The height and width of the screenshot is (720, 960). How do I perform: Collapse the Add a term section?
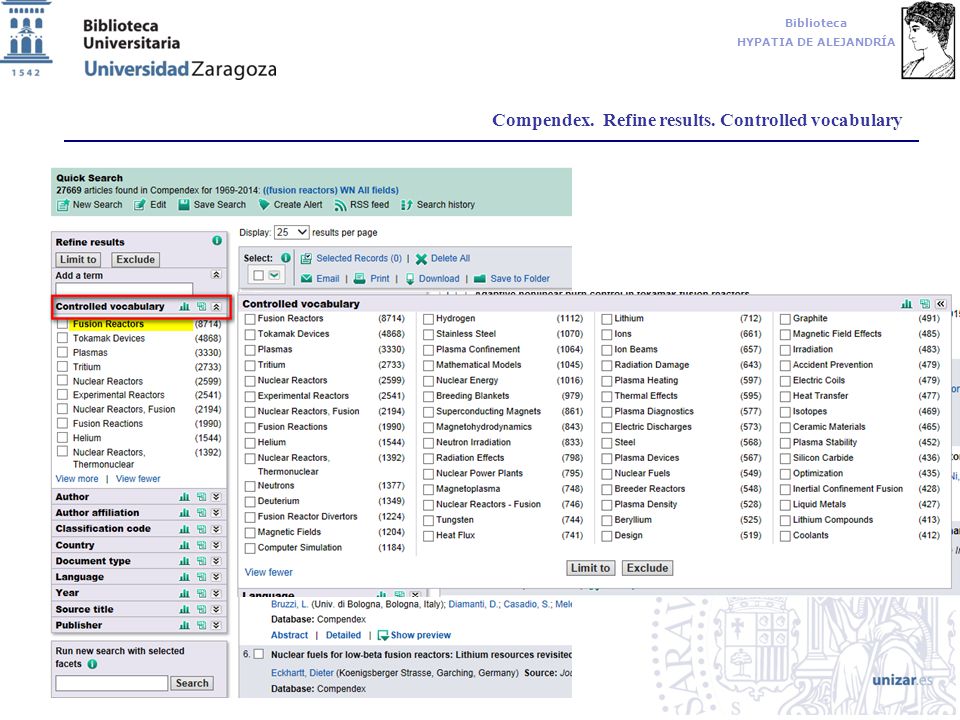pyautogui.click(x=216, y=275)
